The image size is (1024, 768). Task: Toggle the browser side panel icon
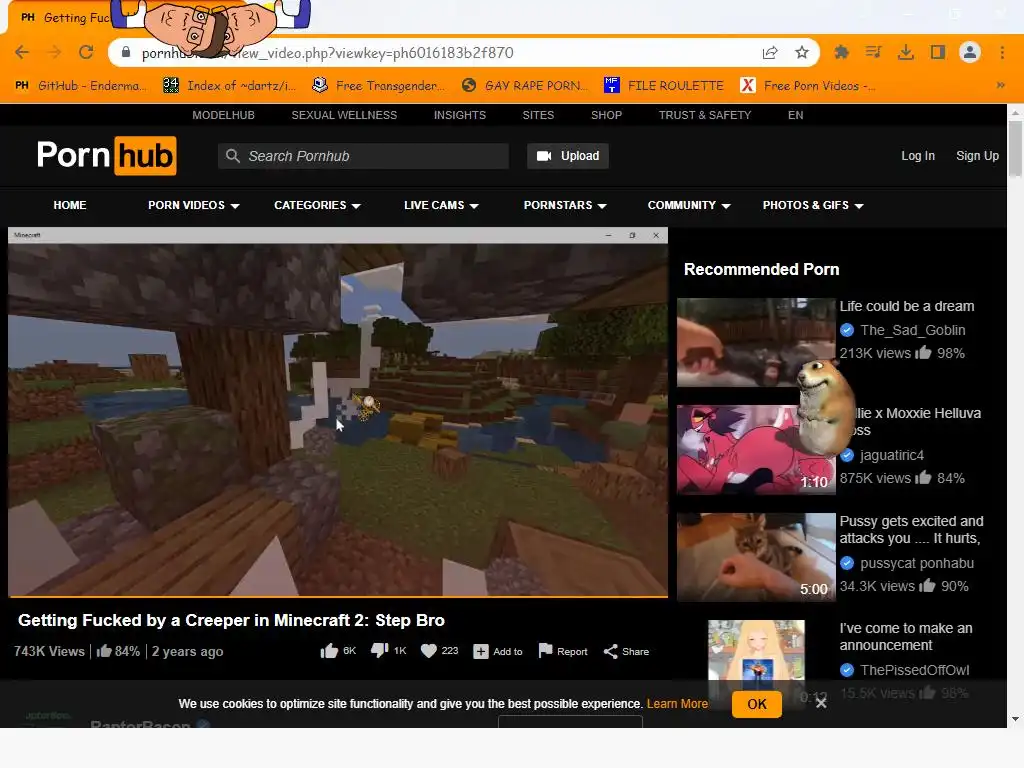(938, 52)
